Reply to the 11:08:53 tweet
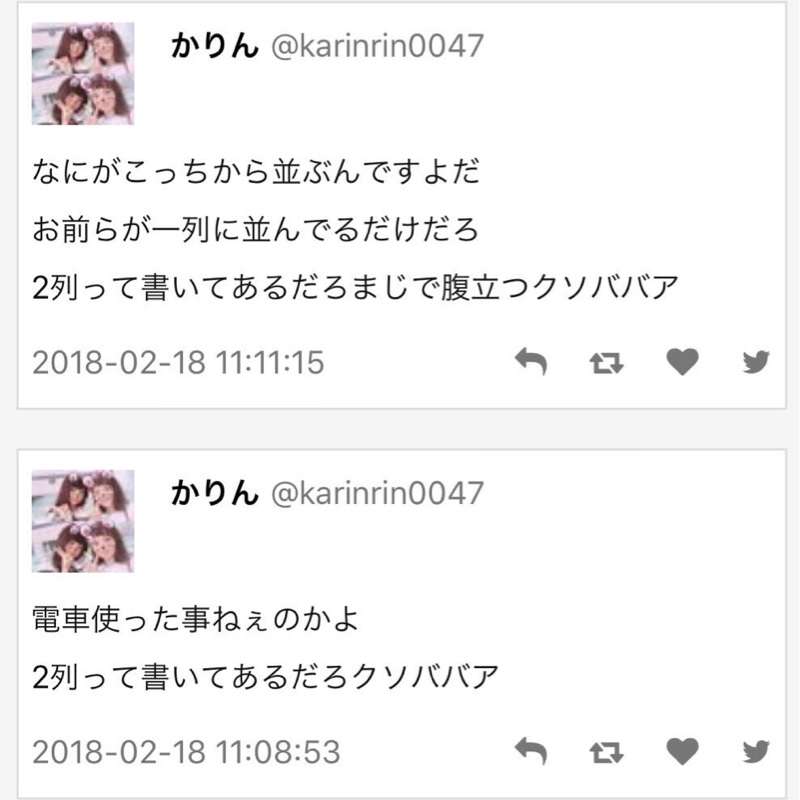The image size is (800, 800). point(531,751)
